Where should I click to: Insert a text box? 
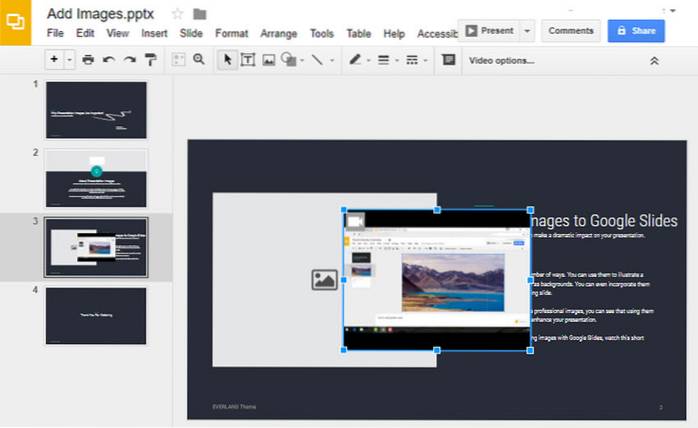[248, 60]
